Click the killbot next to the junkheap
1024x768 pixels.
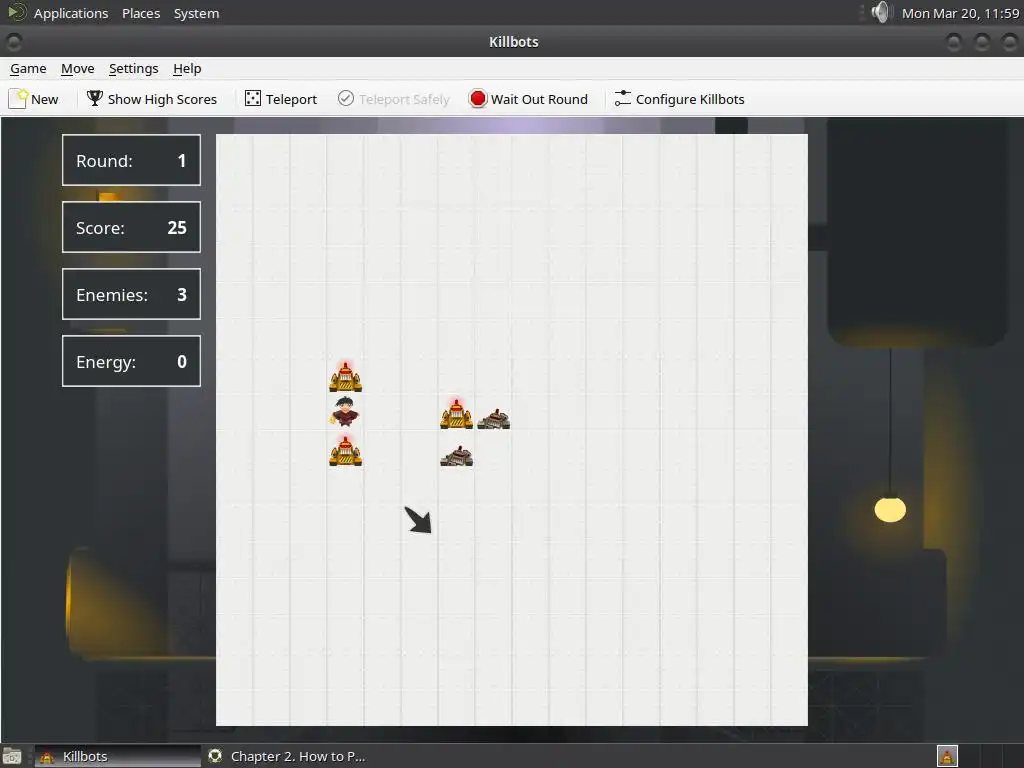coord(456,413)
